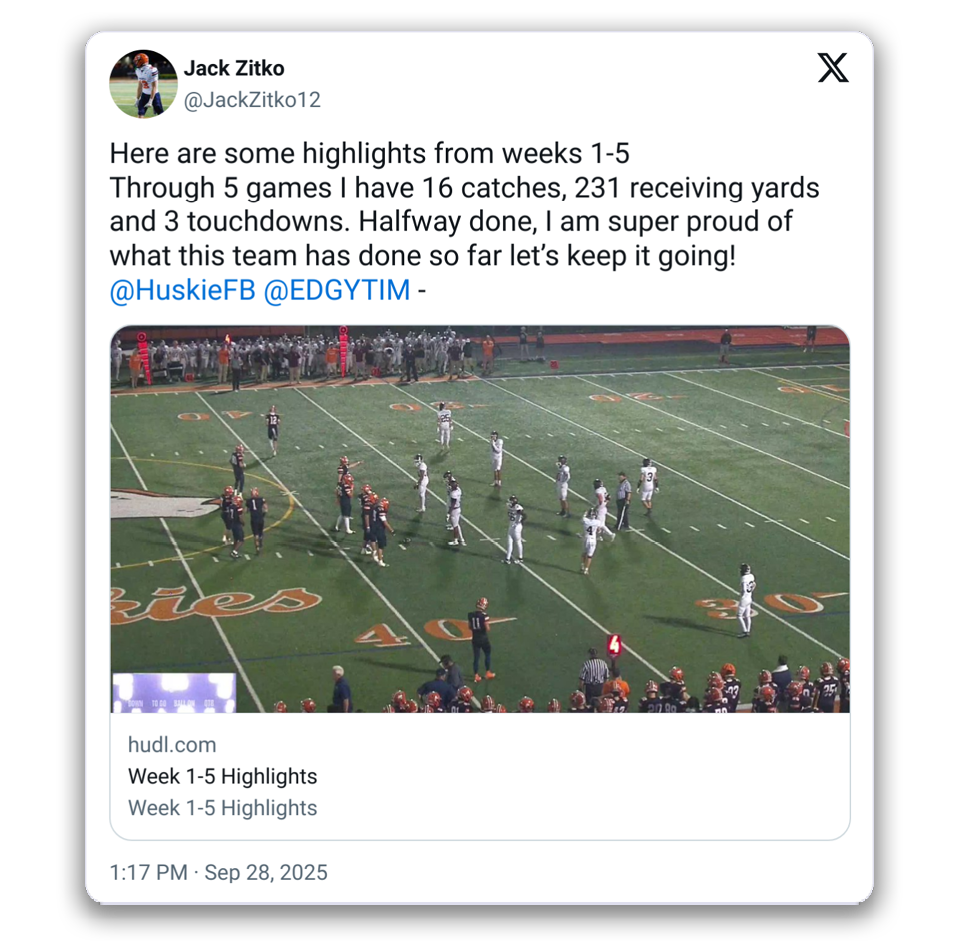Click the hudl.com domain label
Screen dimensions: 959x950
172,744
